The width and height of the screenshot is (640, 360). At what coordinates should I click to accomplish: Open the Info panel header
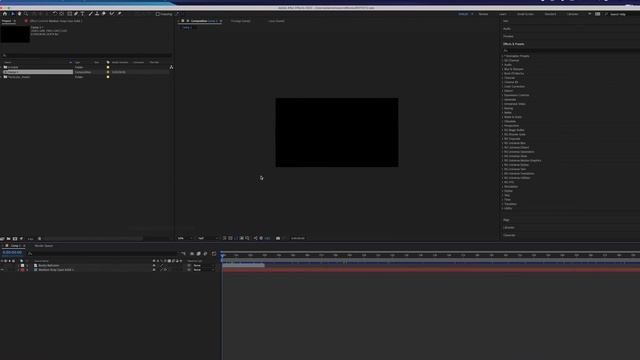[506, 21]
